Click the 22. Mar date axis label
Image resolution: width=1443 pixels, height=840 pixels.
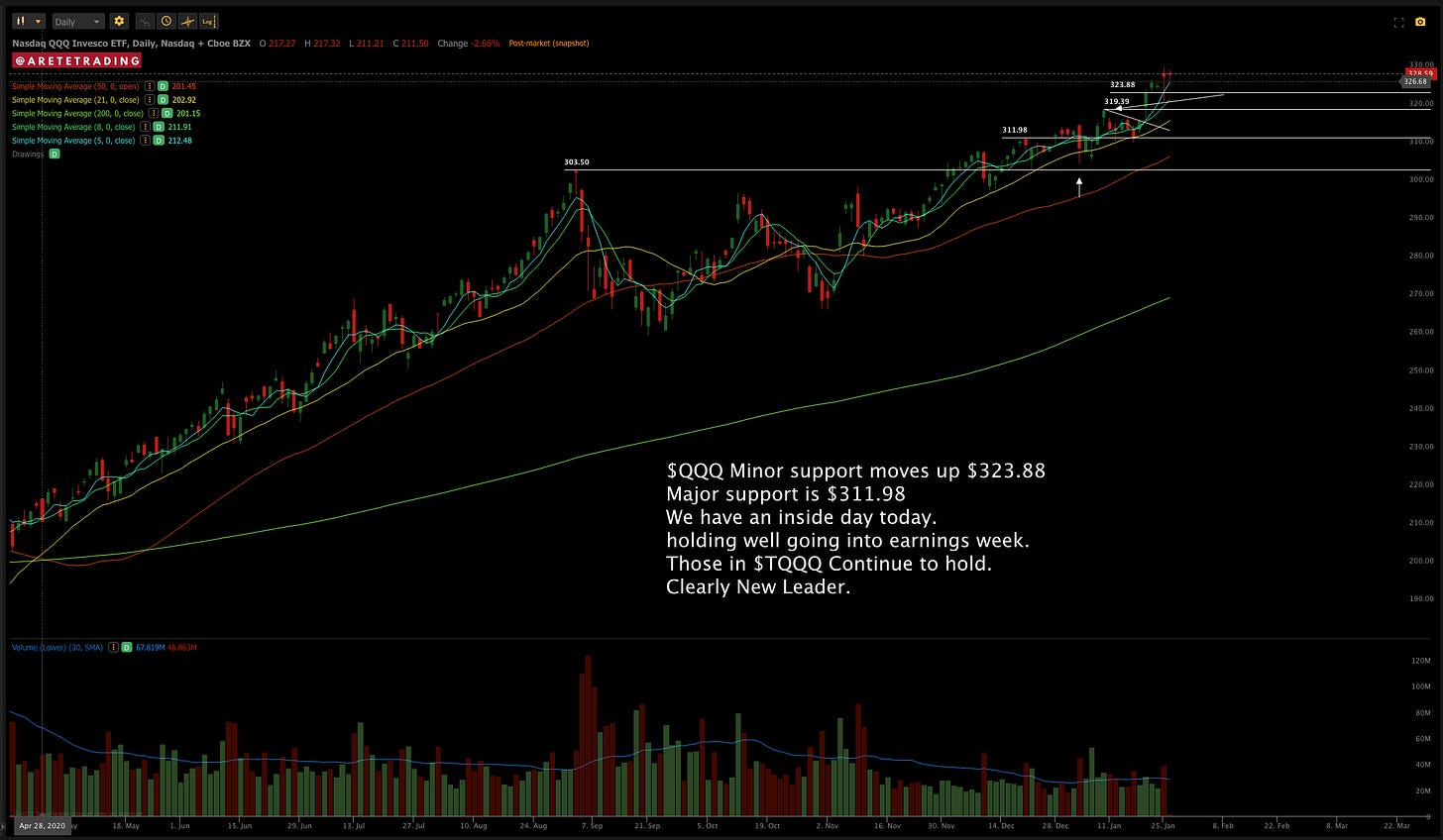[x=1396, y=825]
